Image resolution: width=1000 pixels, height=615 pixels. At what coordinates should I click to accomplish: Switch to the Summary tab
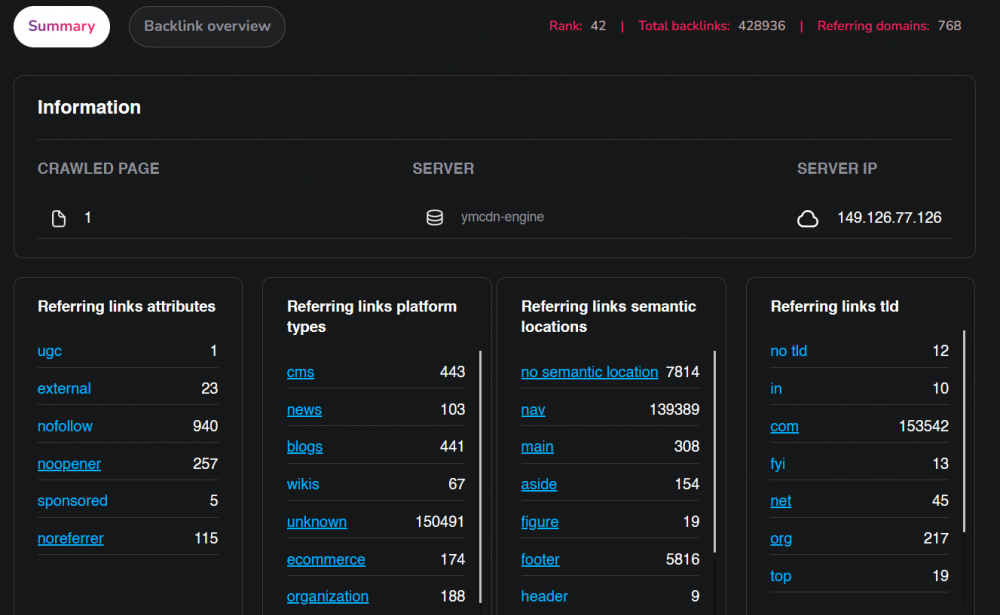[61, 26]
